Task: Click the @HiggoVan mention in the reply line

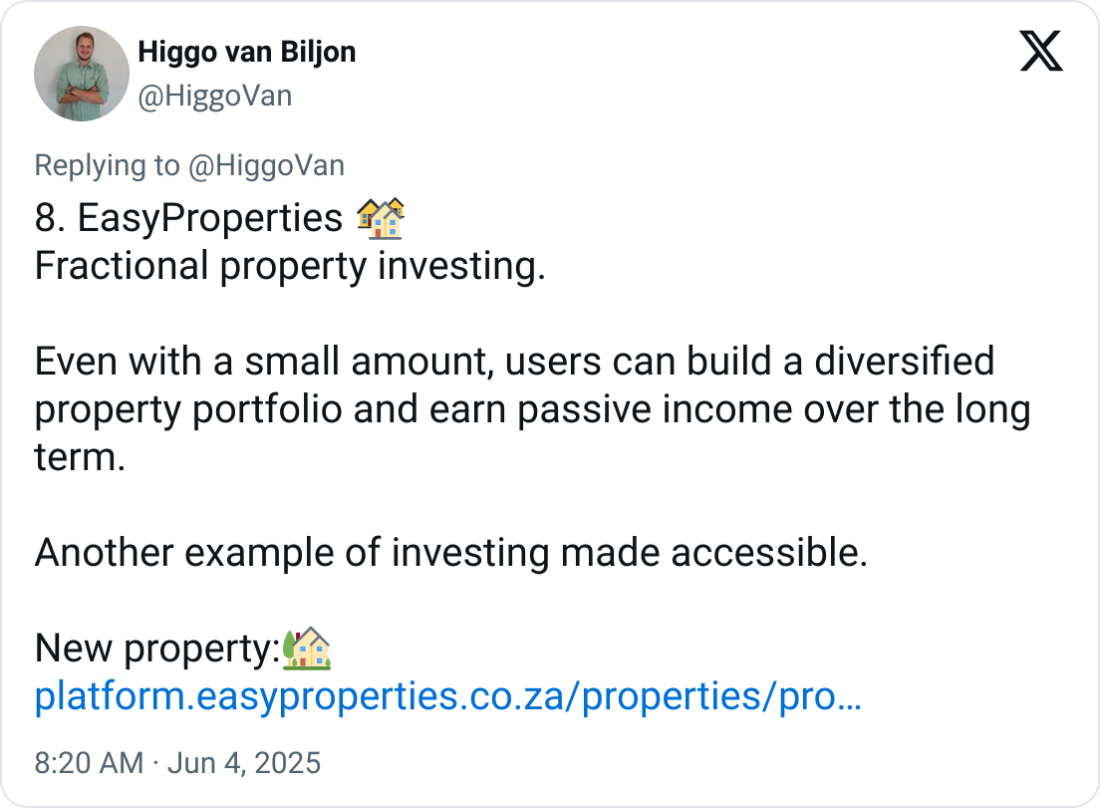Action: pyautogui.click(x=266, y=166)
